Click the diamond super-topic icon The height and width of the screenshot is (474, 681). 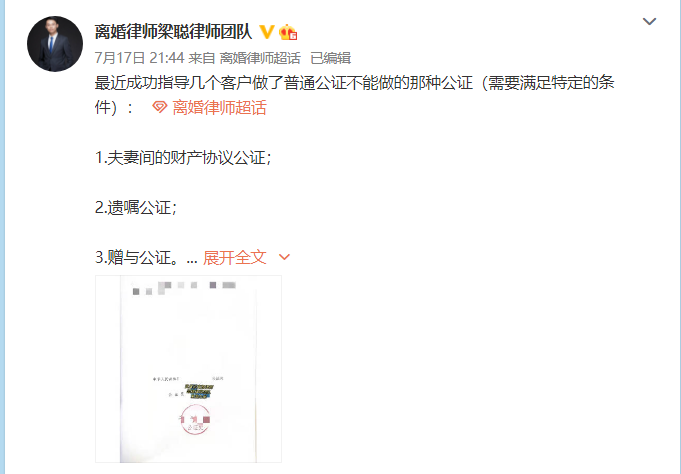(x=159, y=107)
